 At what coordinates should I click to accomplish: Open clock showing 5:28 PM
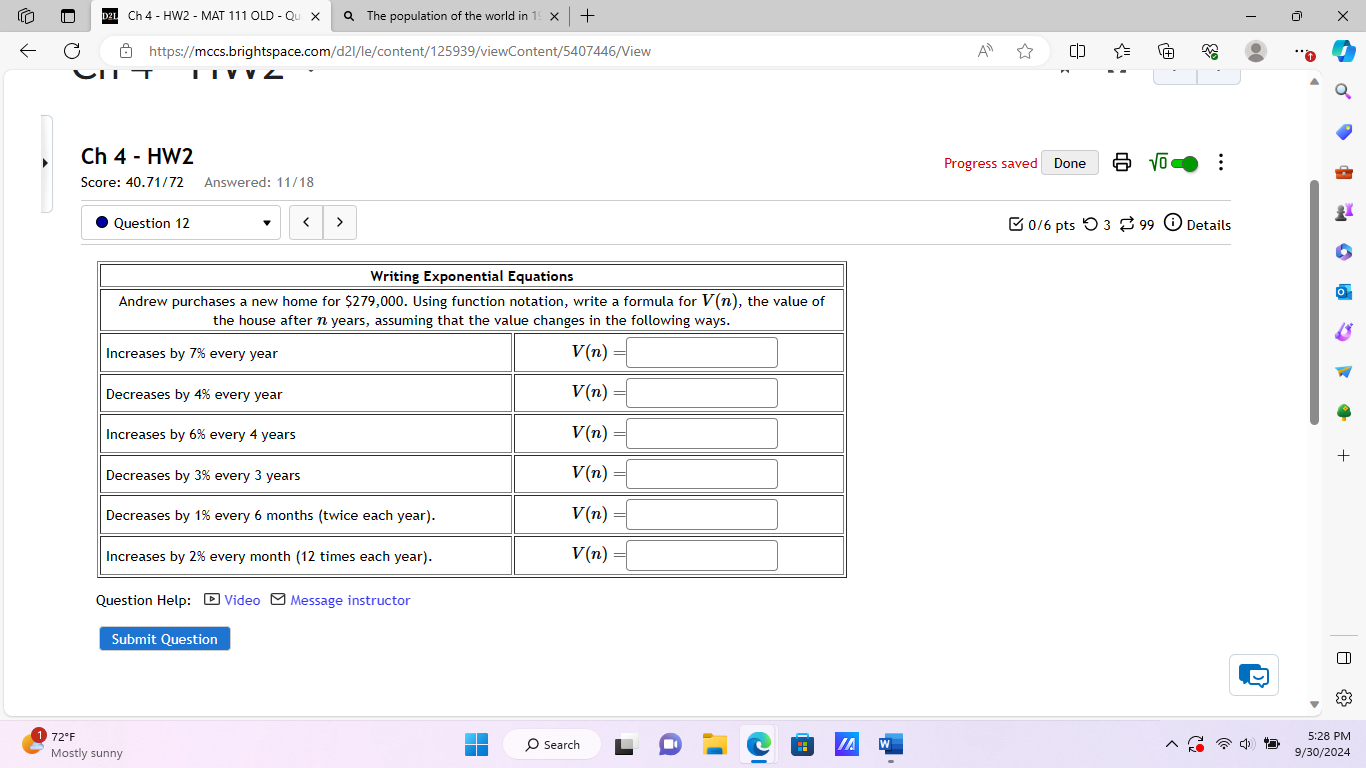pos(1322,744)
